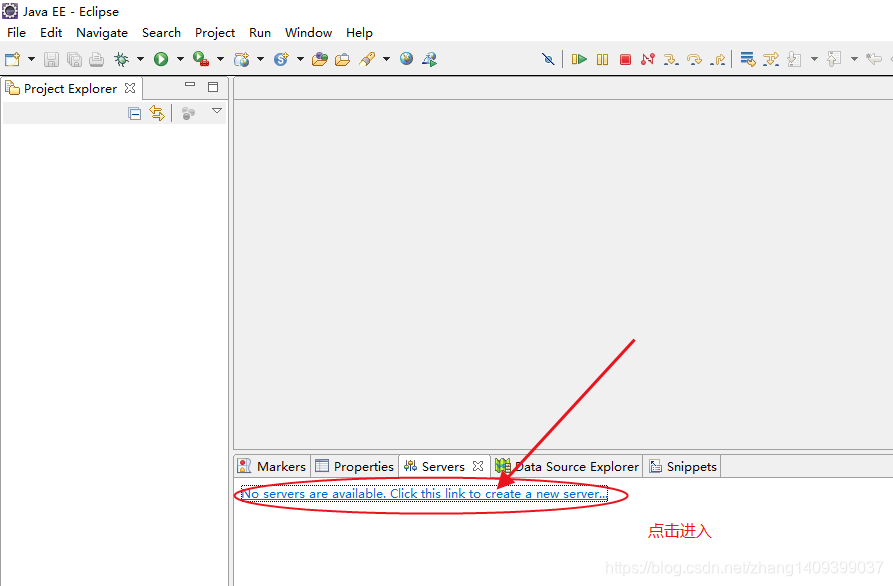This screenshot has width=893, height=586.
Task: Click the Open Task folder icon
Action: coord(342,59)
